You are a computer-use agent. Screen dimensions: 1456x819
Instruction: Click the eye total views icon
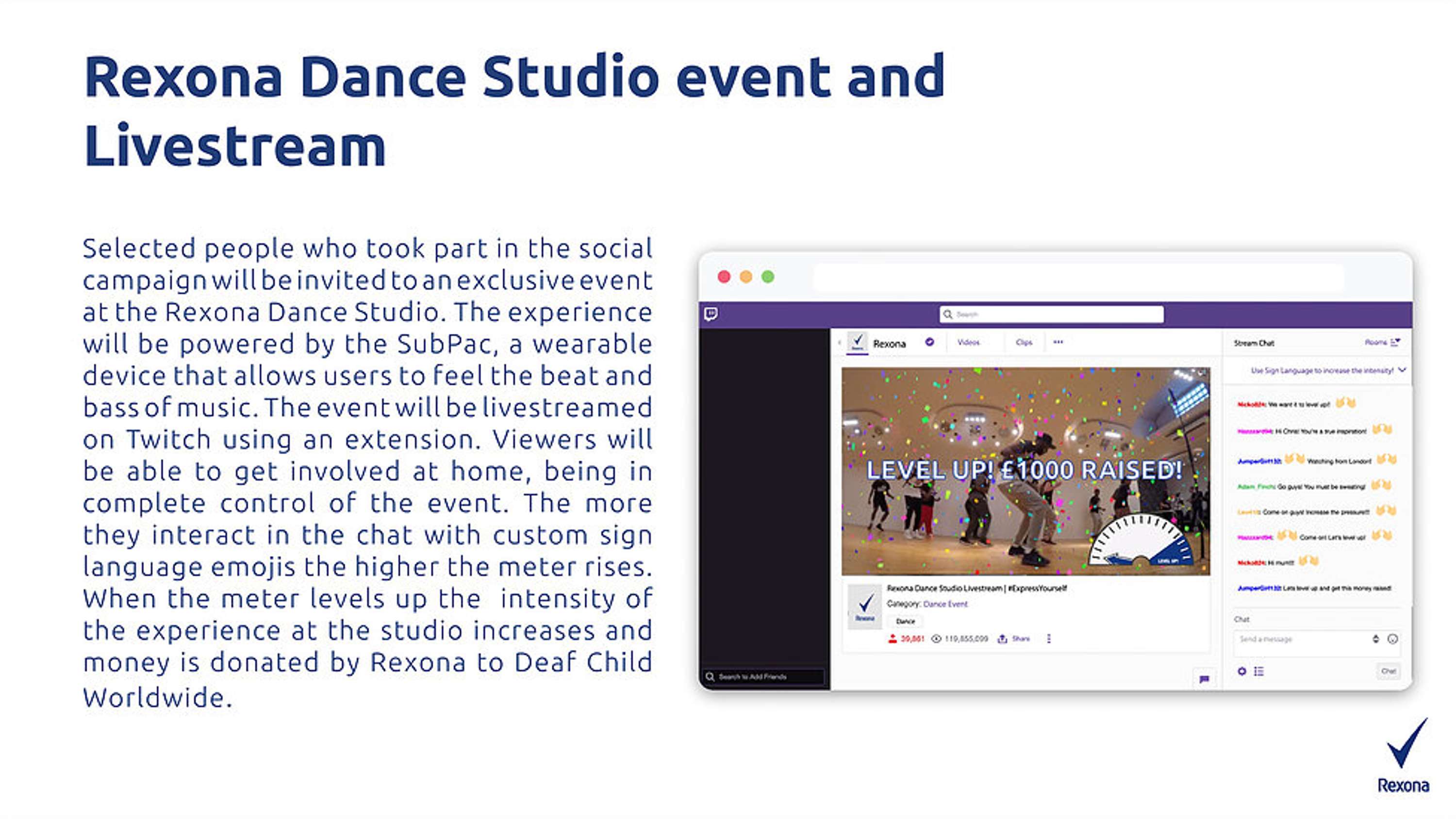point(936,639)
